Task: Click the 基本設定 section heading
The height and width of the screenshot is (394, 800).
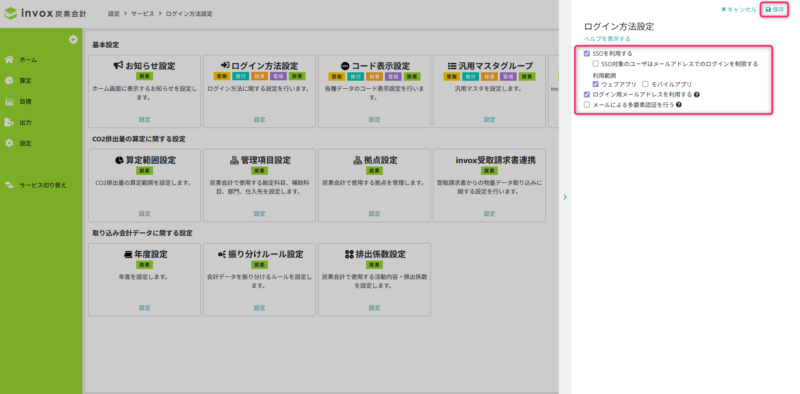Action: click(106, 45)
